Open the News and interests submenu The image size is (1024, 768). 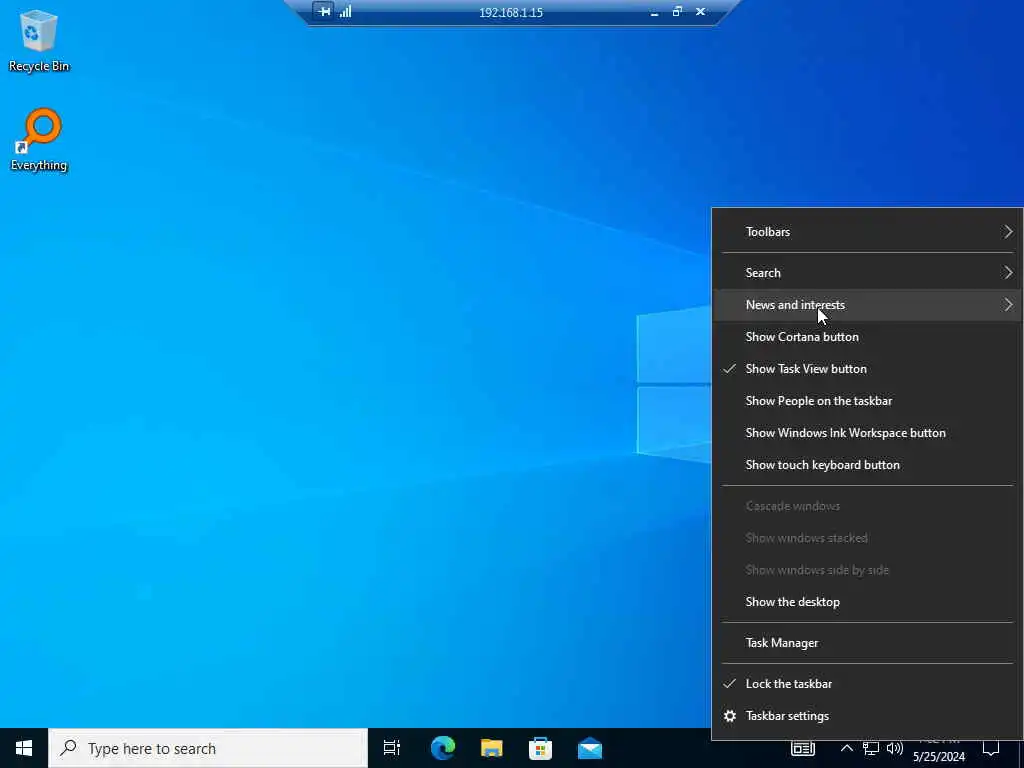point(867,305)
